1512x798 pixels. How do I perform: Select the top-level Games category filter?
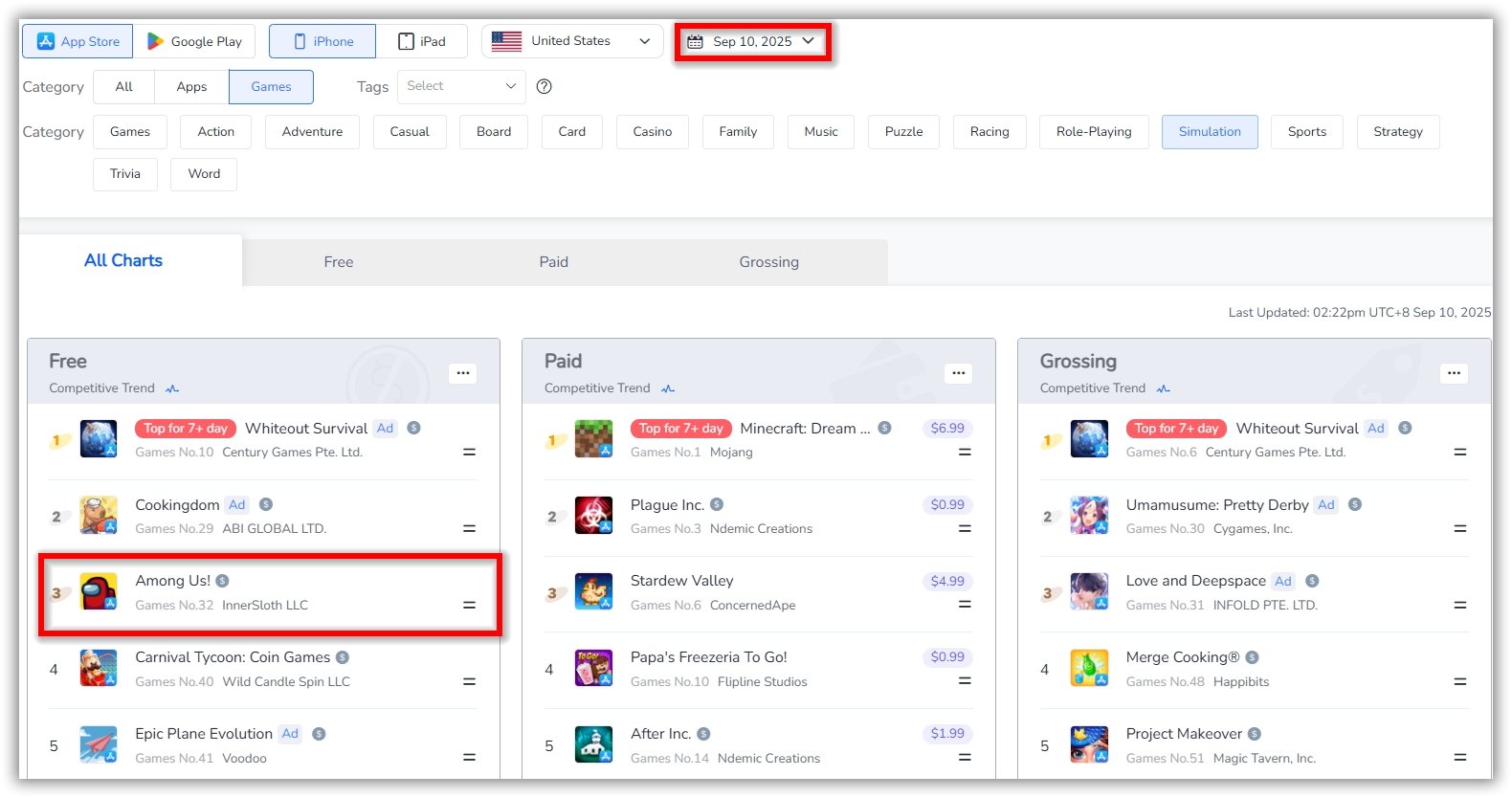click(x=271, y=86)
